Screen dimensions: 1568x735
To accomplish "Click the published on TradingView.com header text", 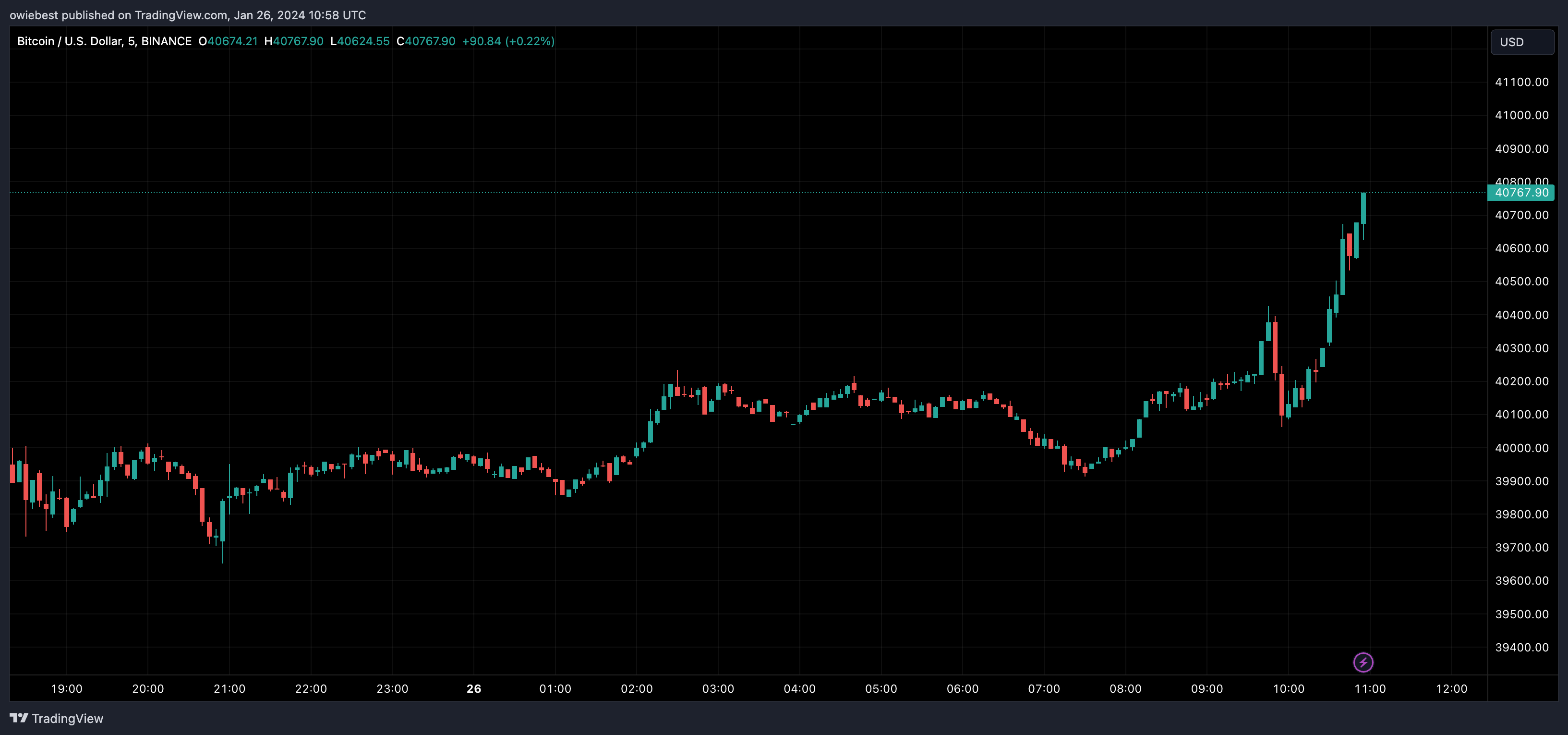I will [187, 14].
